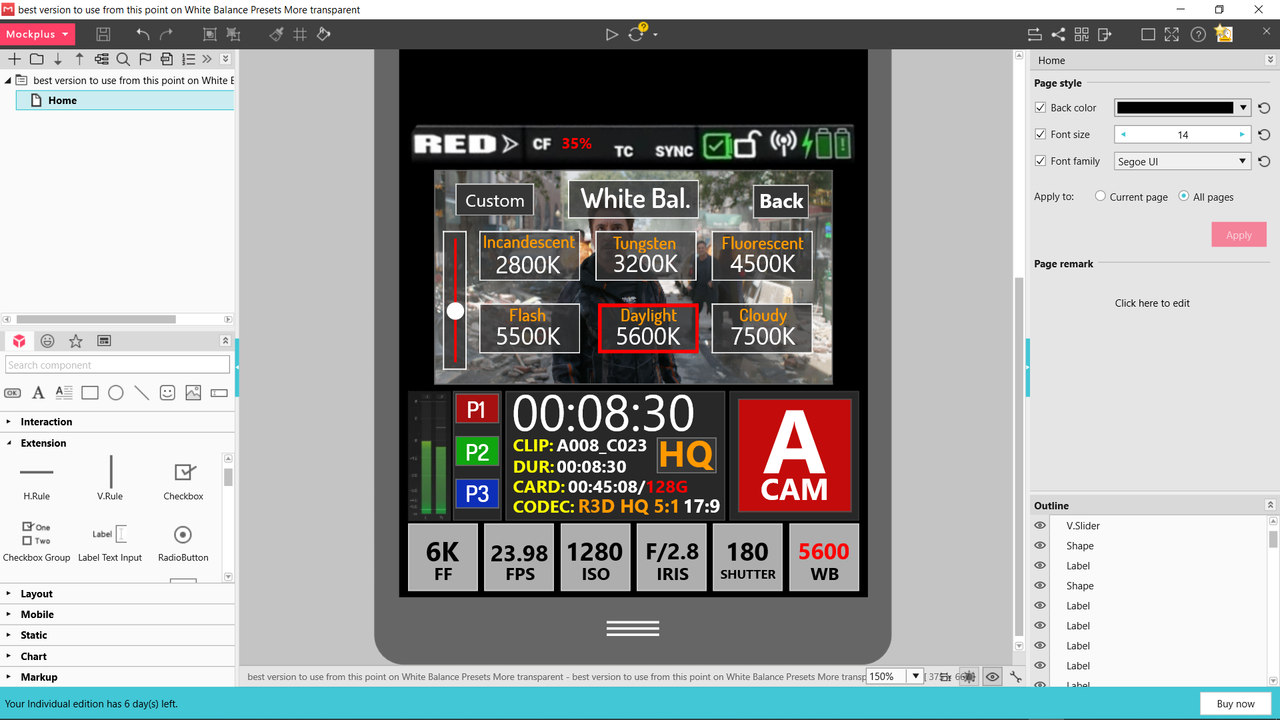Start the prototype preview with Play
1280x720 pixels.
612,34
